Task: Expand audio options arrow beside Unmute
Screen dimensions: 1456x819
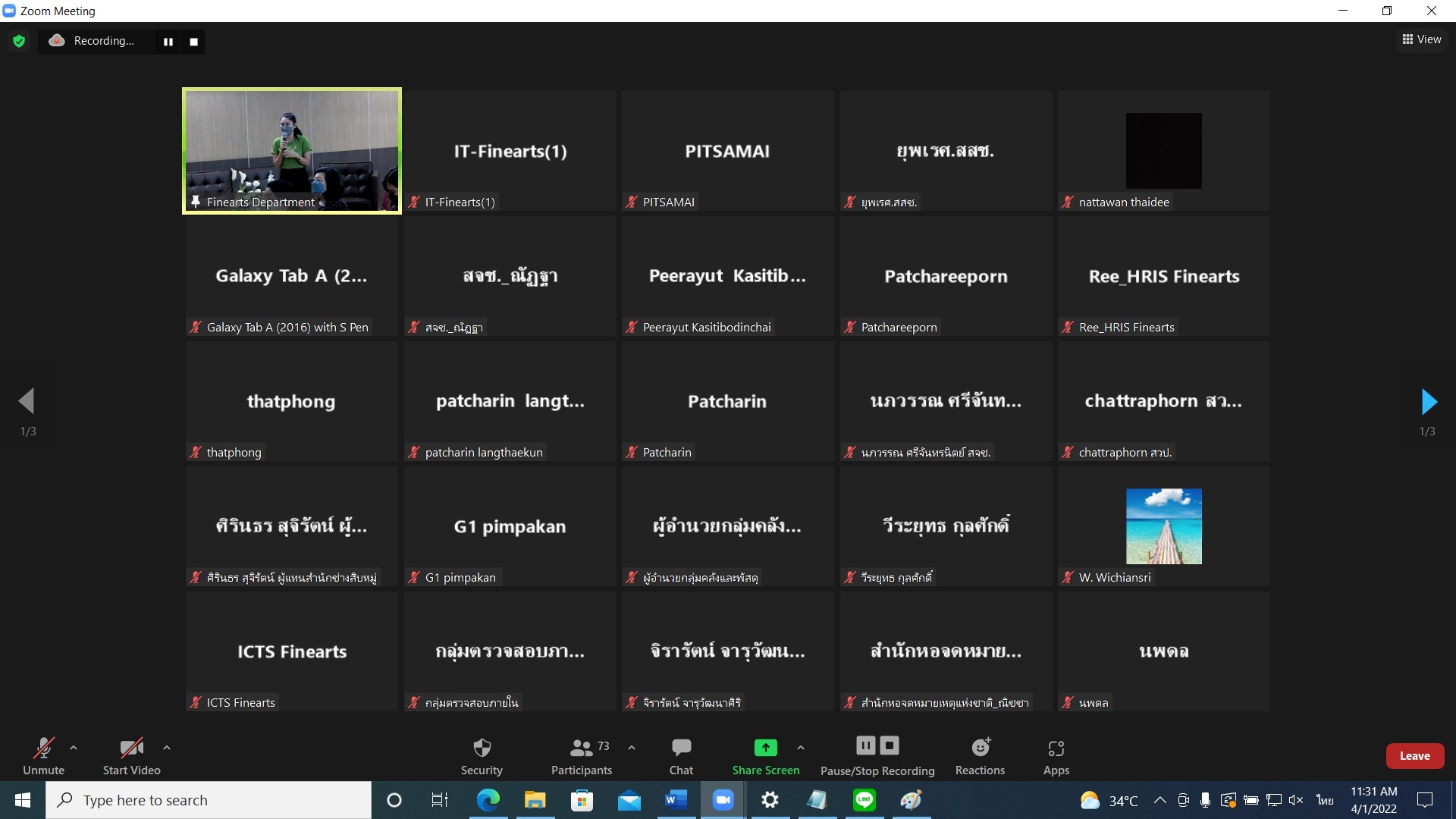Action: [x=74, y=748]
